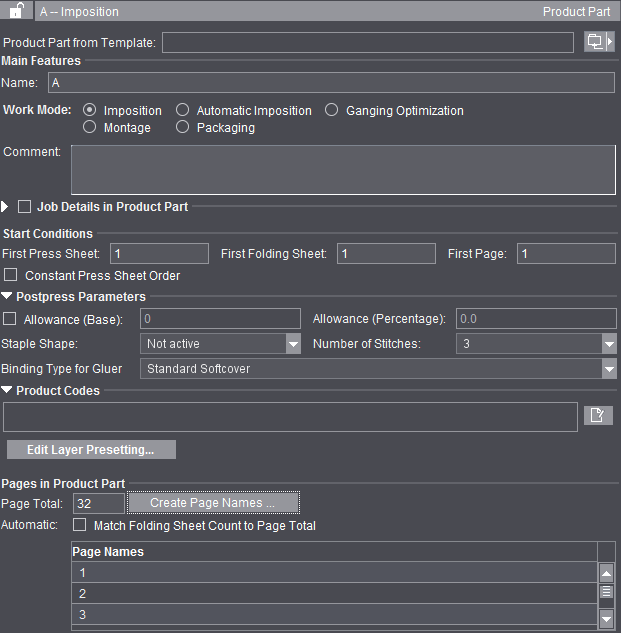621x633 pixels.
Task: Toggle the Allowance (Base) checkbox
Action: click(x=10, y=319)
